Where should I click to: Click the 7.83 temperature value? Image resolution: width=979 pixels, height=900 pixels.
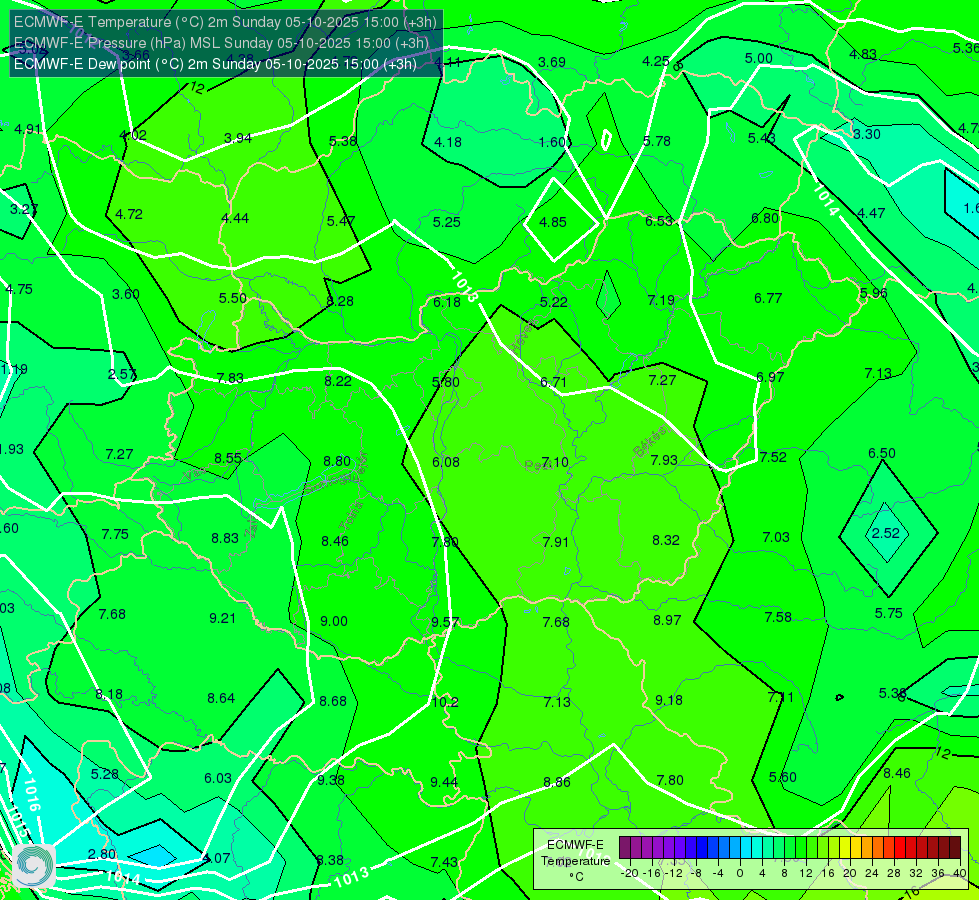pyautogui.click(x=230, y=378)
